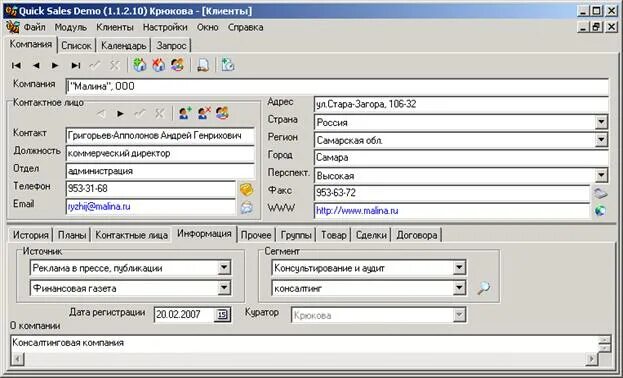Open the Файл menu

pos(35,27)
